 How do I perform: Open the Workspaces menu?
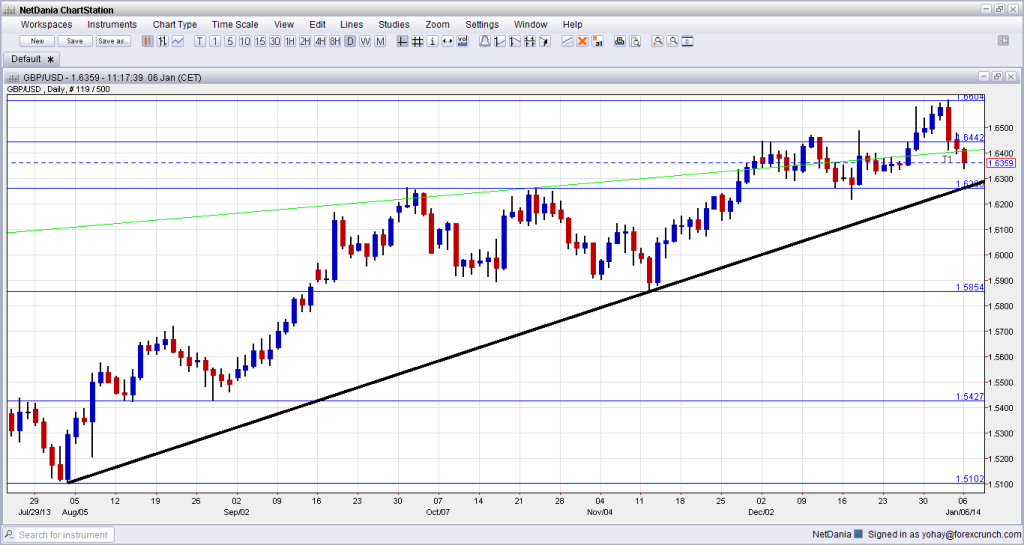point(46,24)
